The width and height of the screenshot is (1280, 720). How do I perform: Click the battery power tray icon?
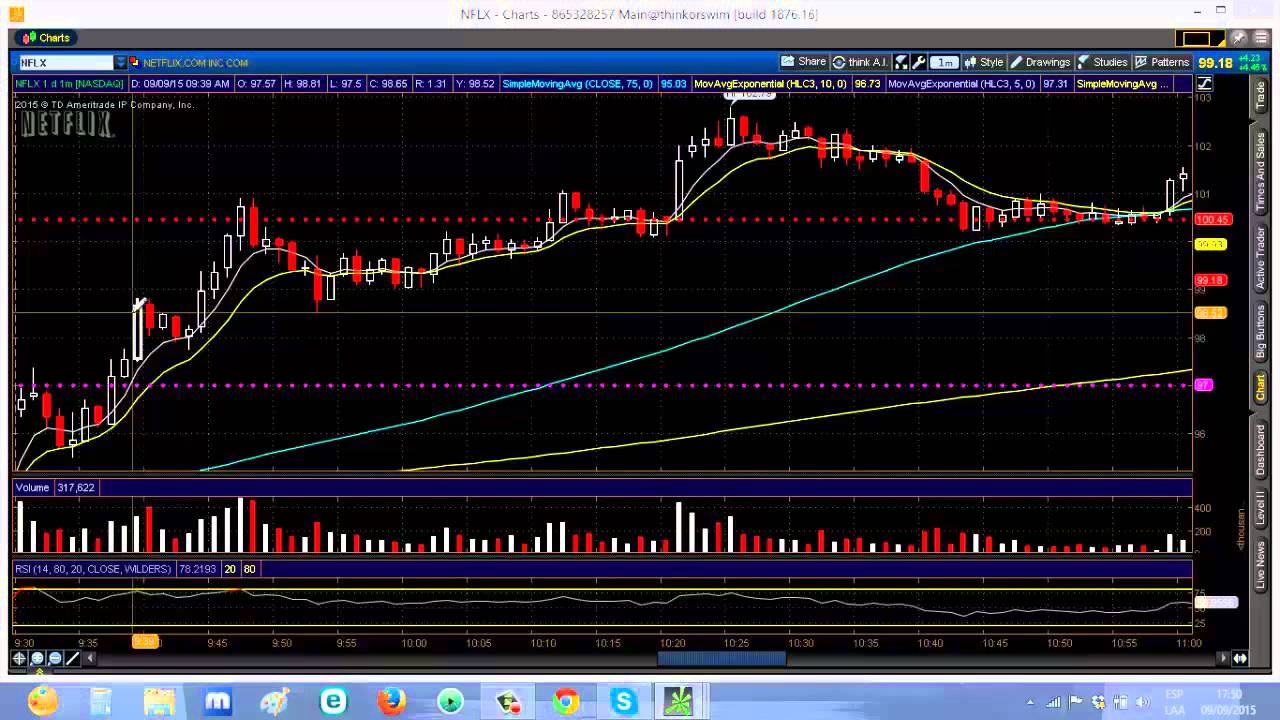[1121, 702]
